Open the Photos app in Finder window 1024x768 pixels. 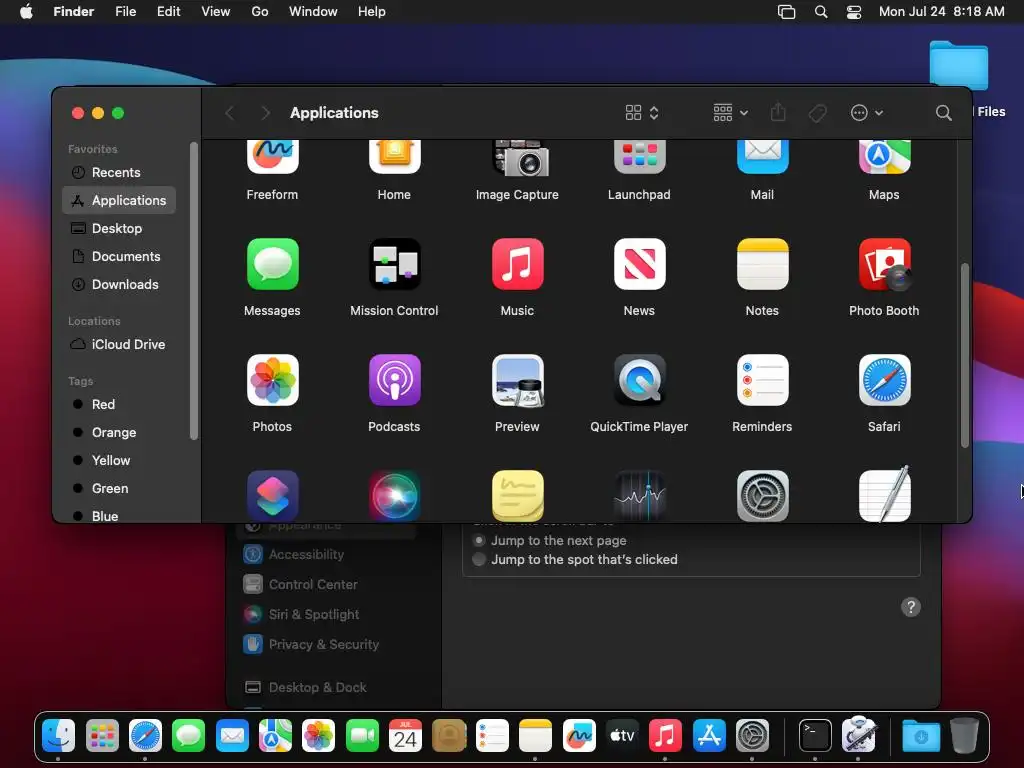pyautogui.click(x=272, y=380)
